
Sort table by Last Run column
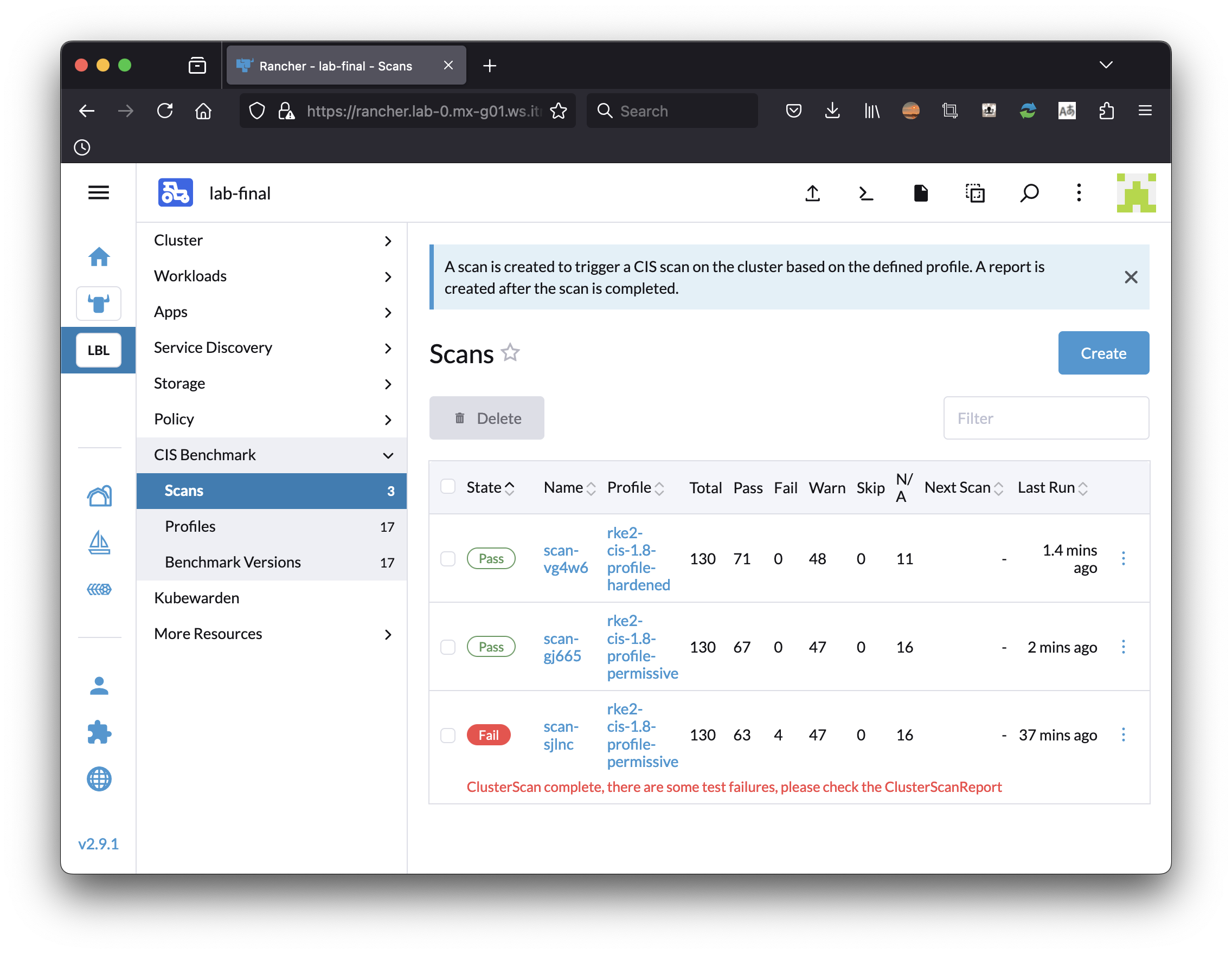click(x=1053, y=488)
